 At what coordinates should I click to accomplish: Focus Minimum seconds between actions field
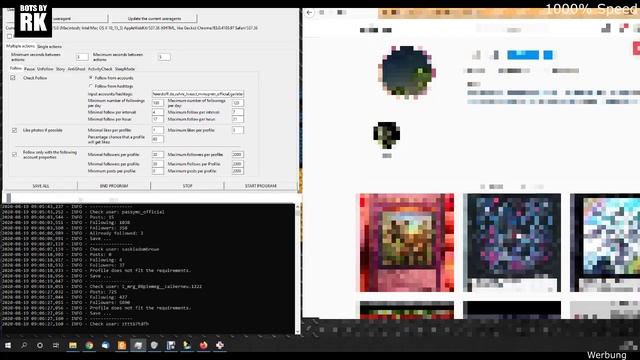(82, 57)
